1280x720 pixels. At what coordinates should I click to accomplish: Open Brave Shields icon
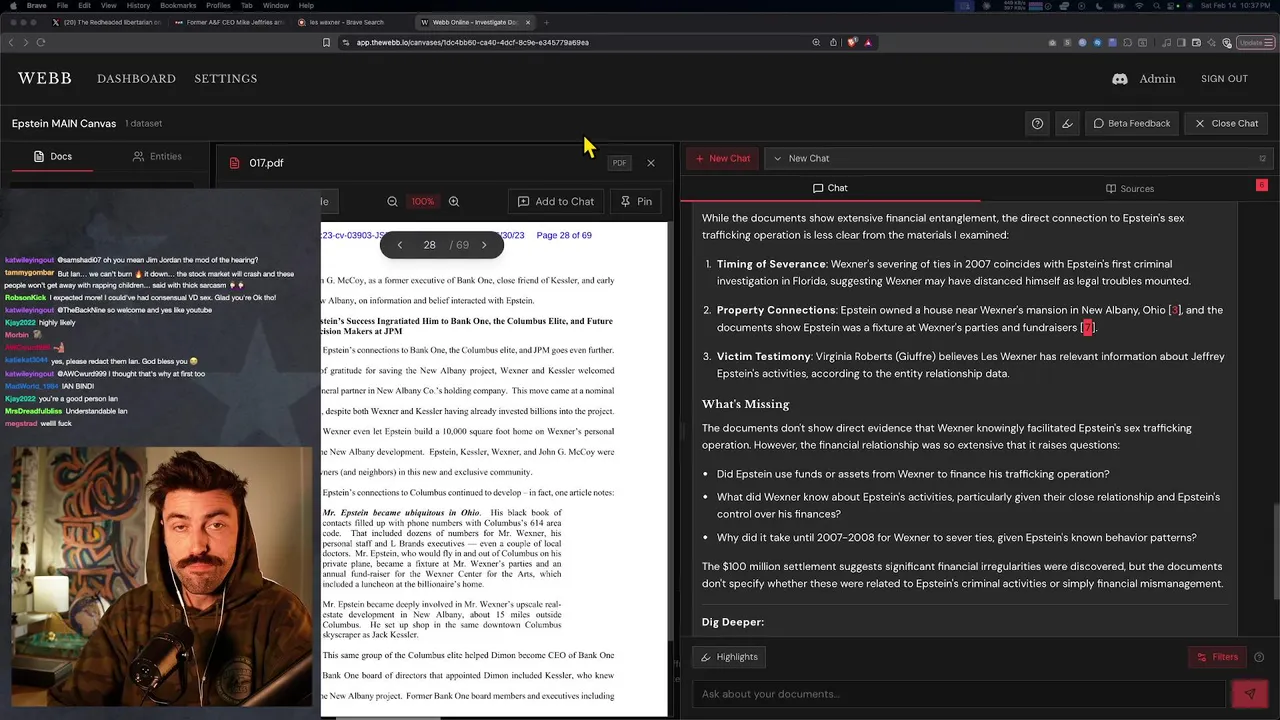pos(852,42)
